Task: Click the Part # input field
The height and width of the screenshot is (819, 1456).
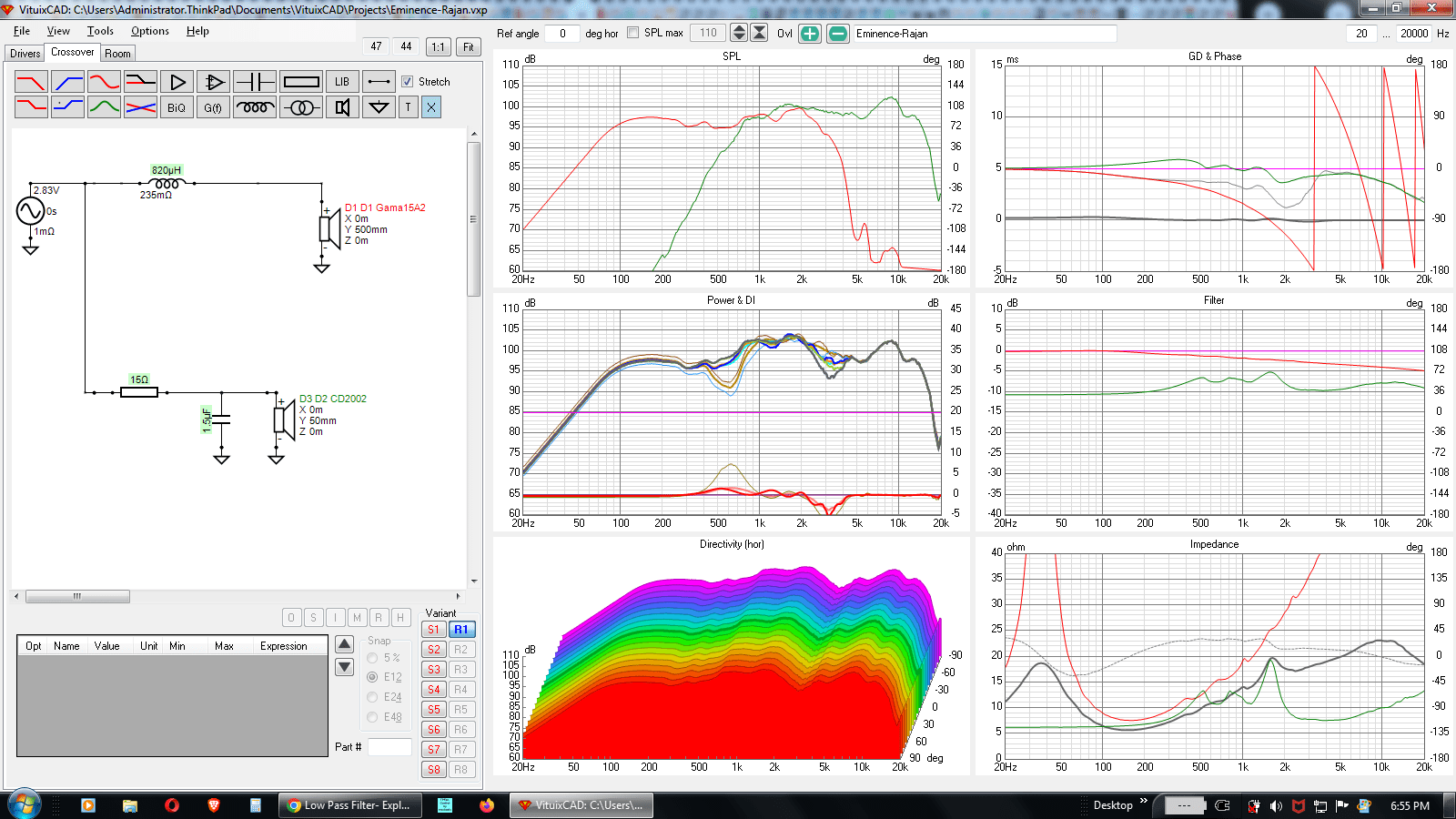Action: 389,747
